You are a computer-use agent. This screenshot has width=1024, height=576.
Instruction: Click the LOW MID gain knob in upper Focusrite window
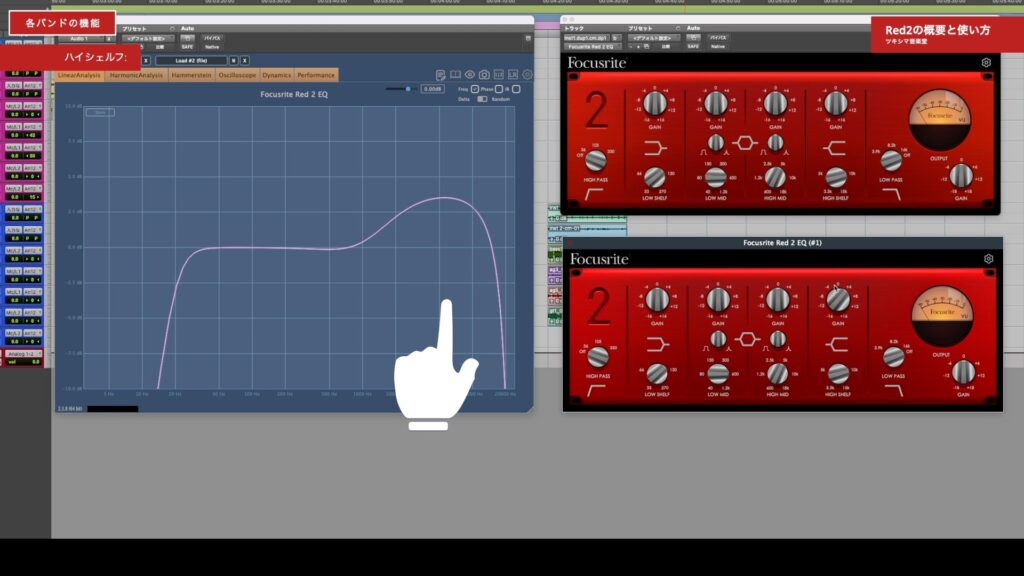715,103
